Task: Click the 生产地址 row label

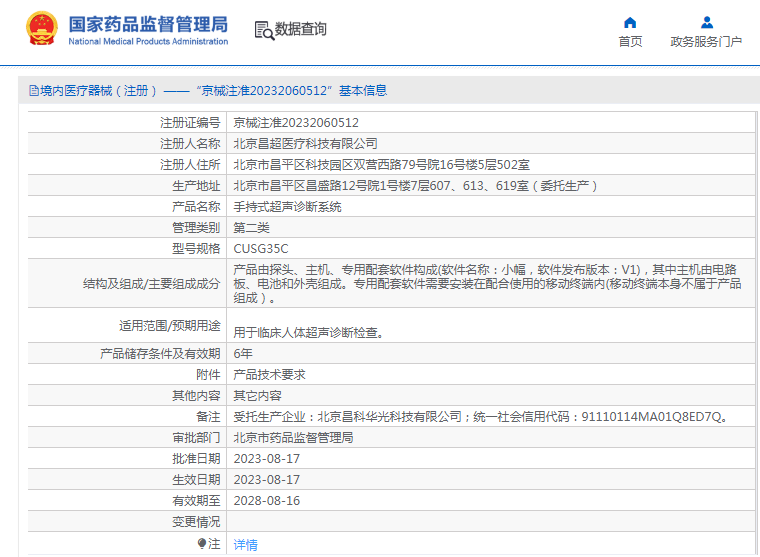Action: point(196,186)
